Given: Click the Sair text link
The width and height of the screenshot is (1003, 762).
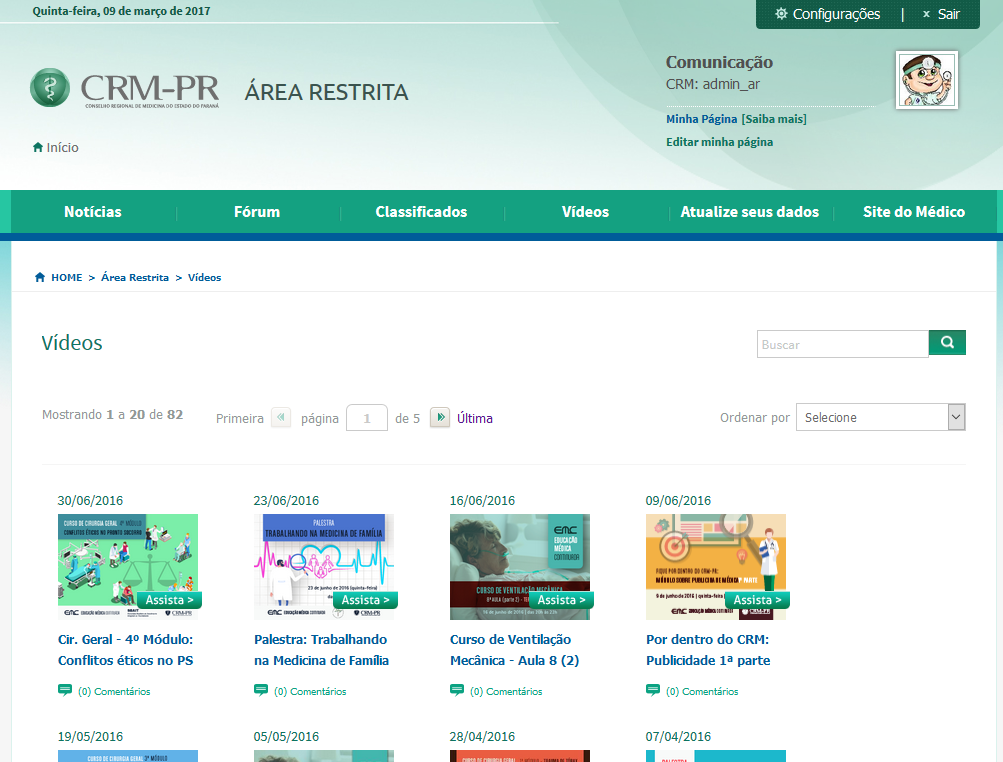Looking at the screenshot, I should (949, 14).
